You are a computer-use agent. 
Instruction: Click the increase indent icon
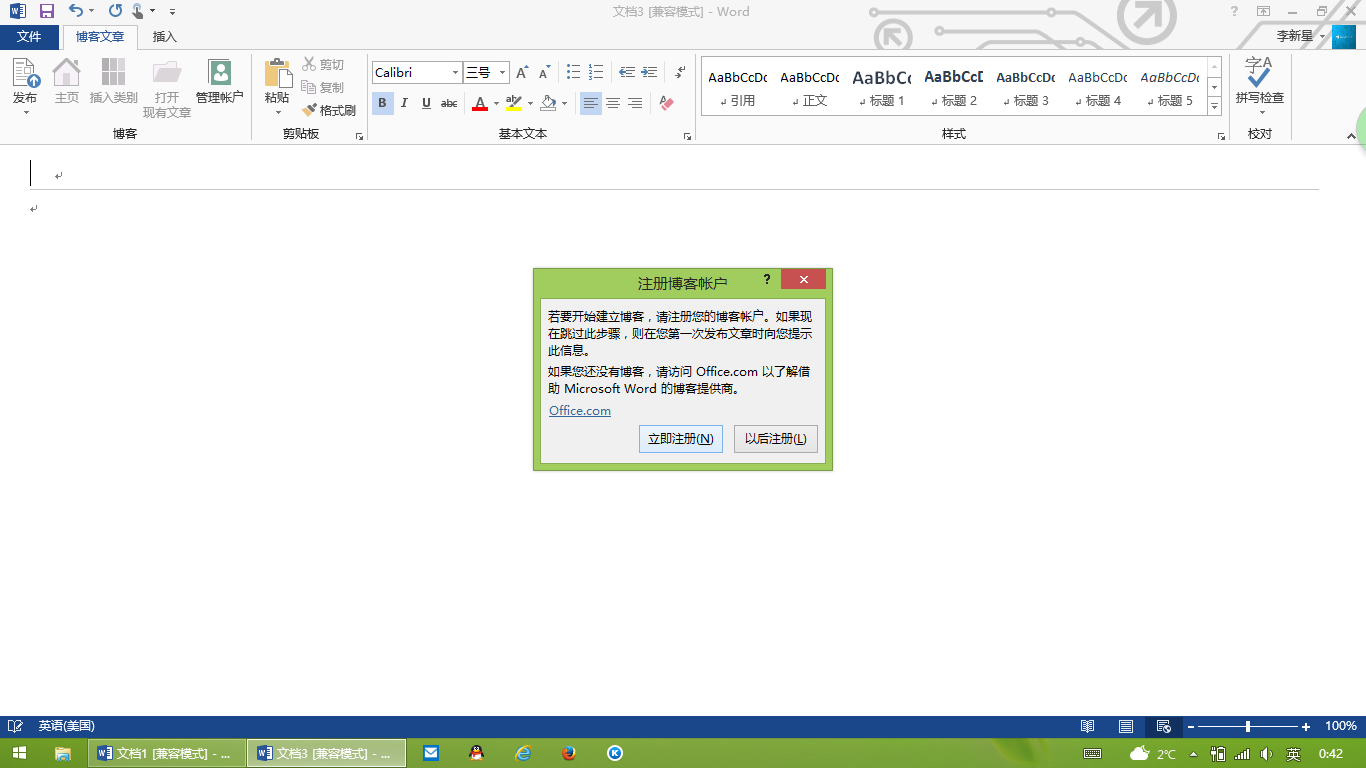pos(650,72)
